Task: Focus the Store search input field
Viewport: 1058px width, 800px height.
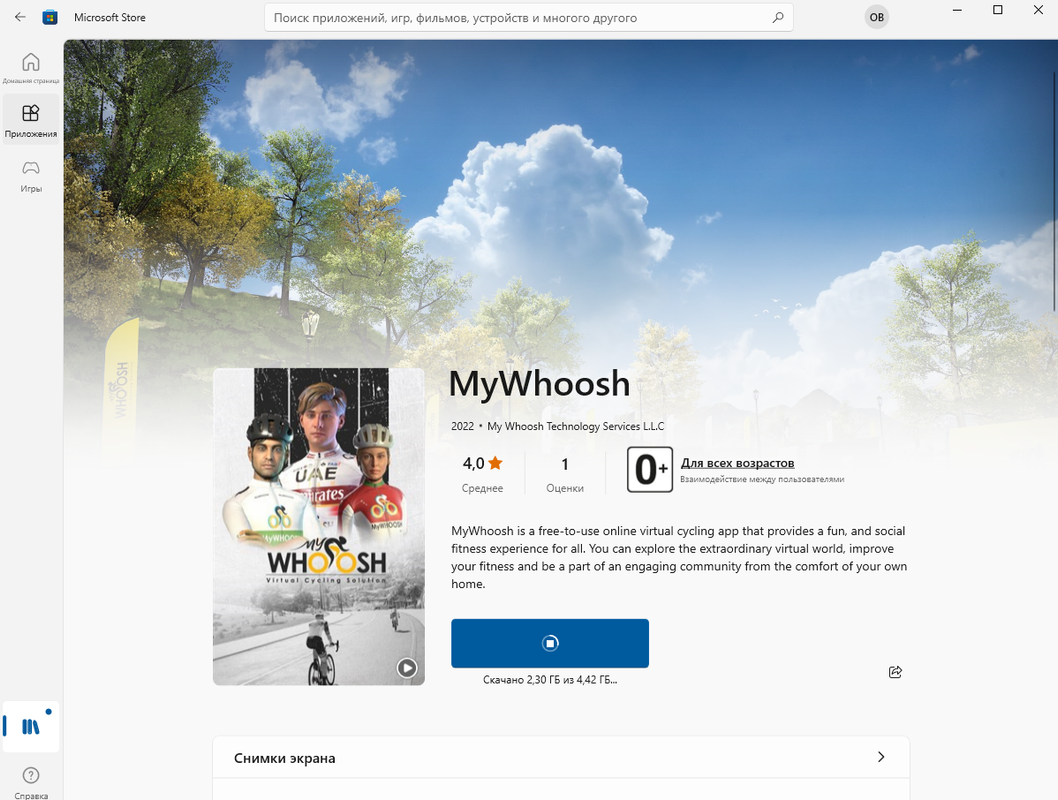Action: (x=520, y=18)
